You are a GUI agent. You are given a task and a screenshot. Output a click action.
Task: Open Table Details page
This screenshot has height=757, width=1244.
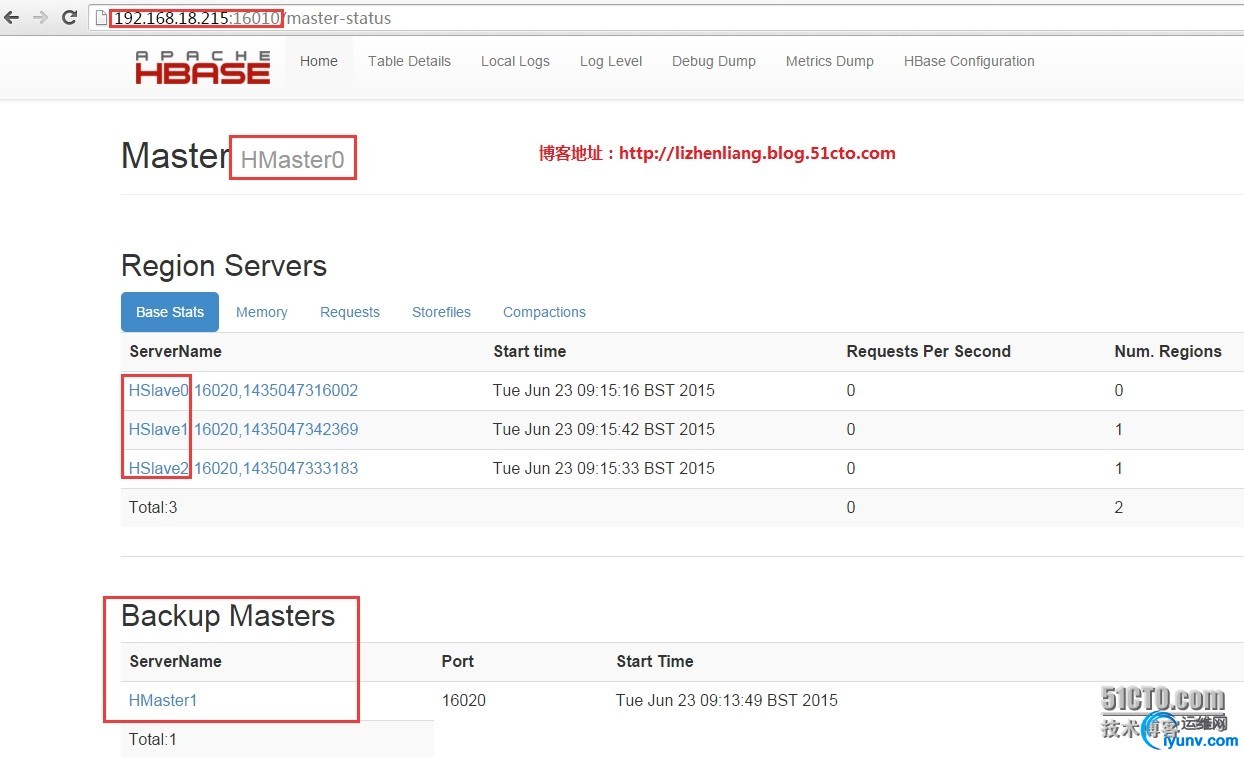tap(409, 61)
